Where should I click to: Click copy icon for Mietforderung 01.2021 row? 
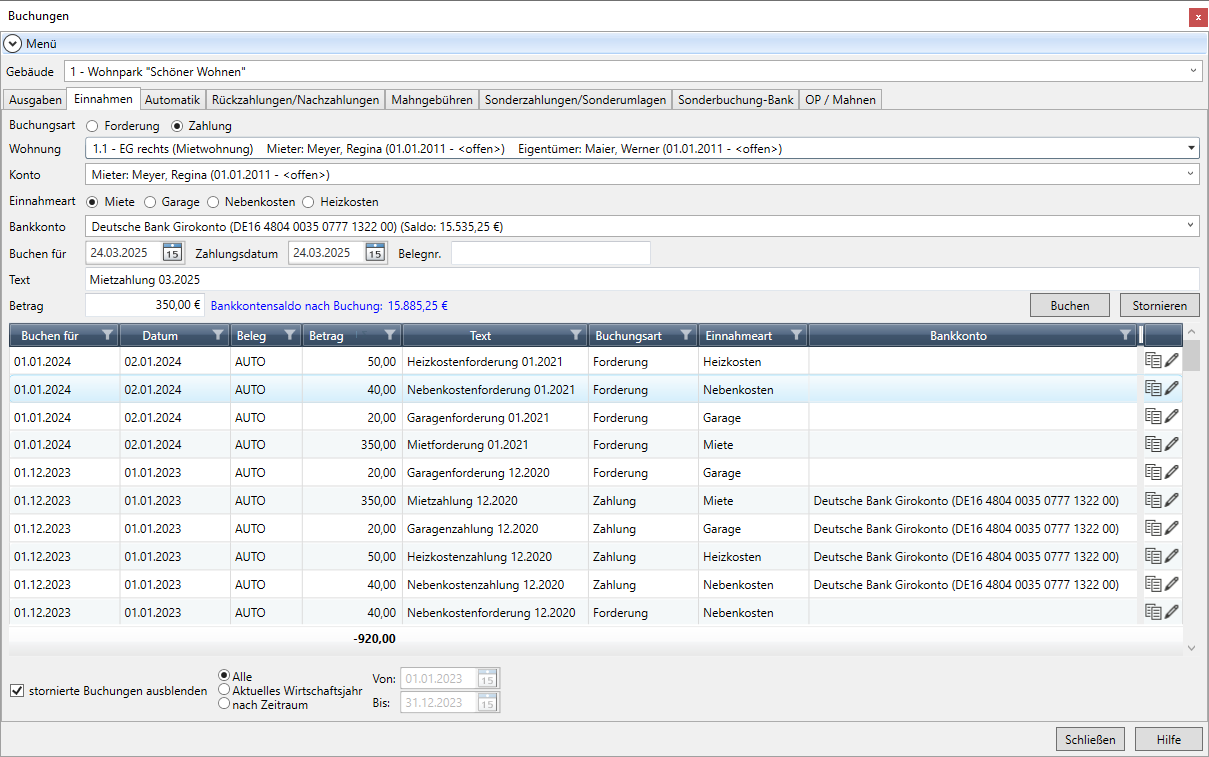point(1153,445)
